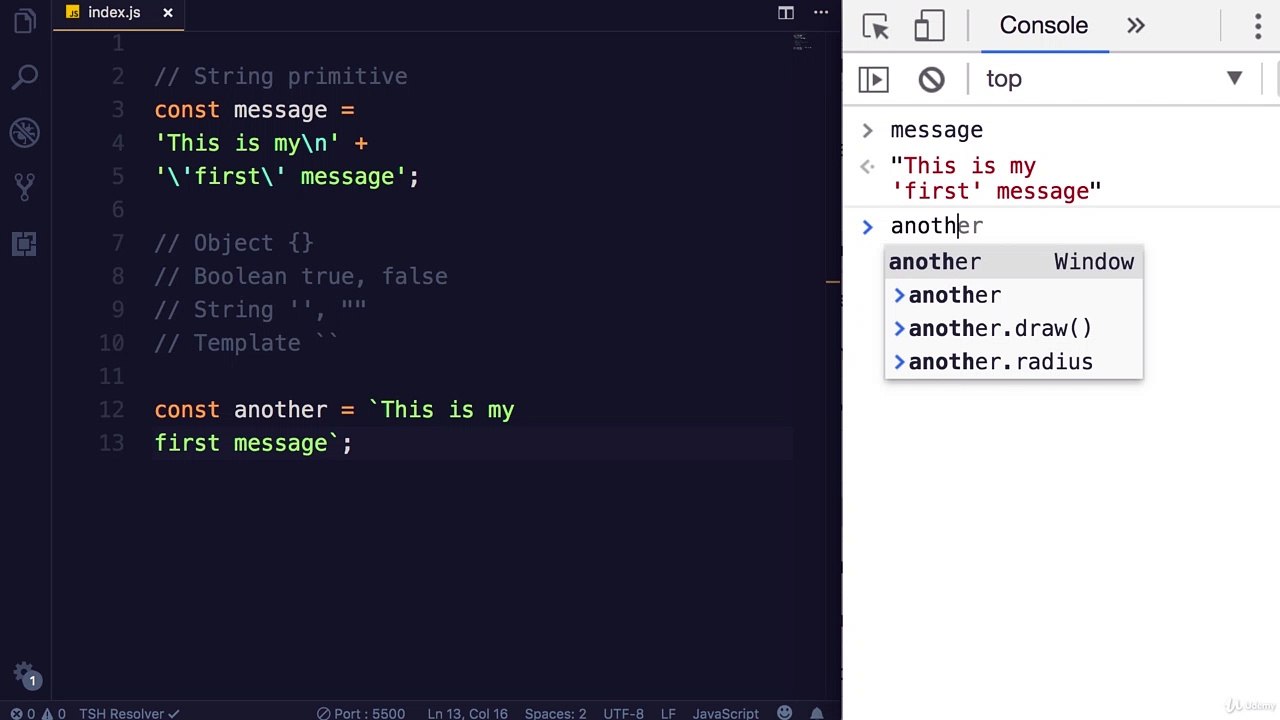This screenshot has width=1280, height=720.
Task: Open the errors and warnings count in status bar
Action: (38, 713)
